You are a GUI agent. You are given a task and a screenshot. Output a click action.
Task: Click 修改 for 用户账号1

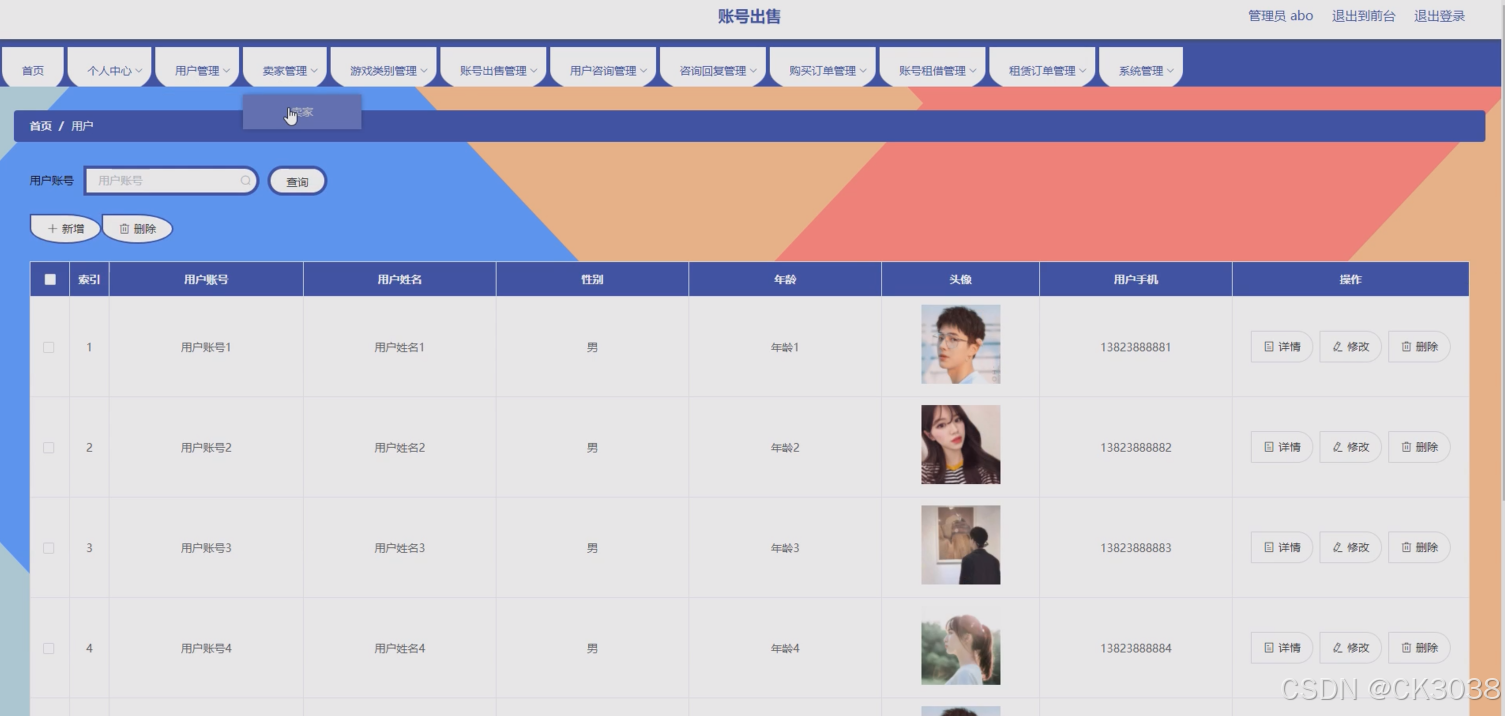[x=1350, y=347]
